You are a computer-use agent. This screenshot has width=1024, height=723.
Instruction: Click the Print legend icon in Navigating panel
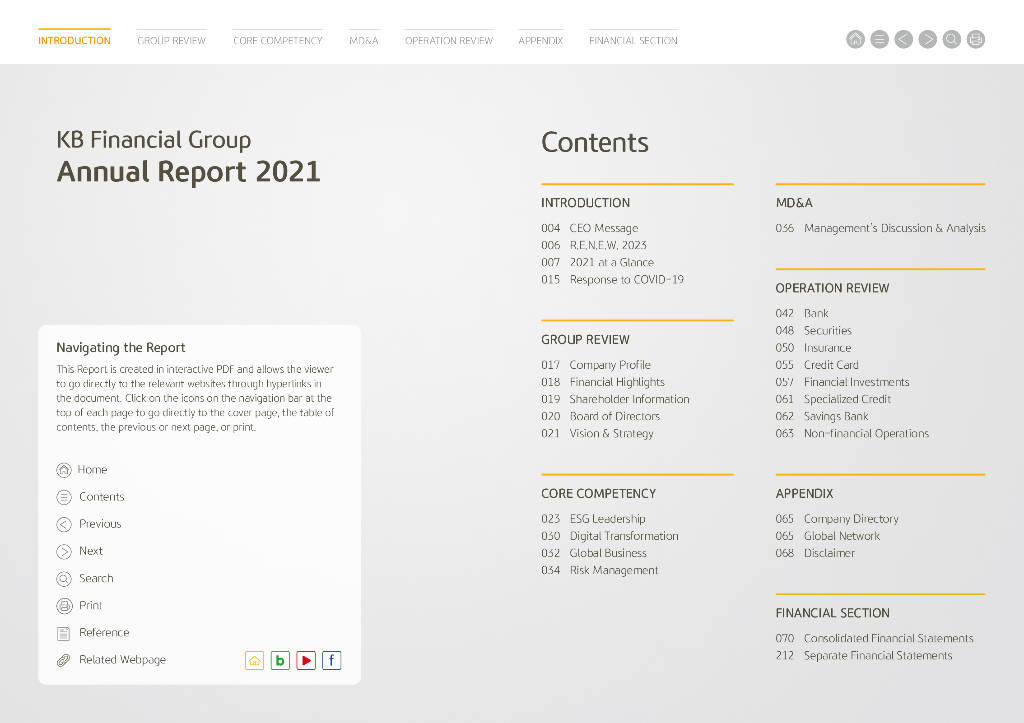click(64, 606)
